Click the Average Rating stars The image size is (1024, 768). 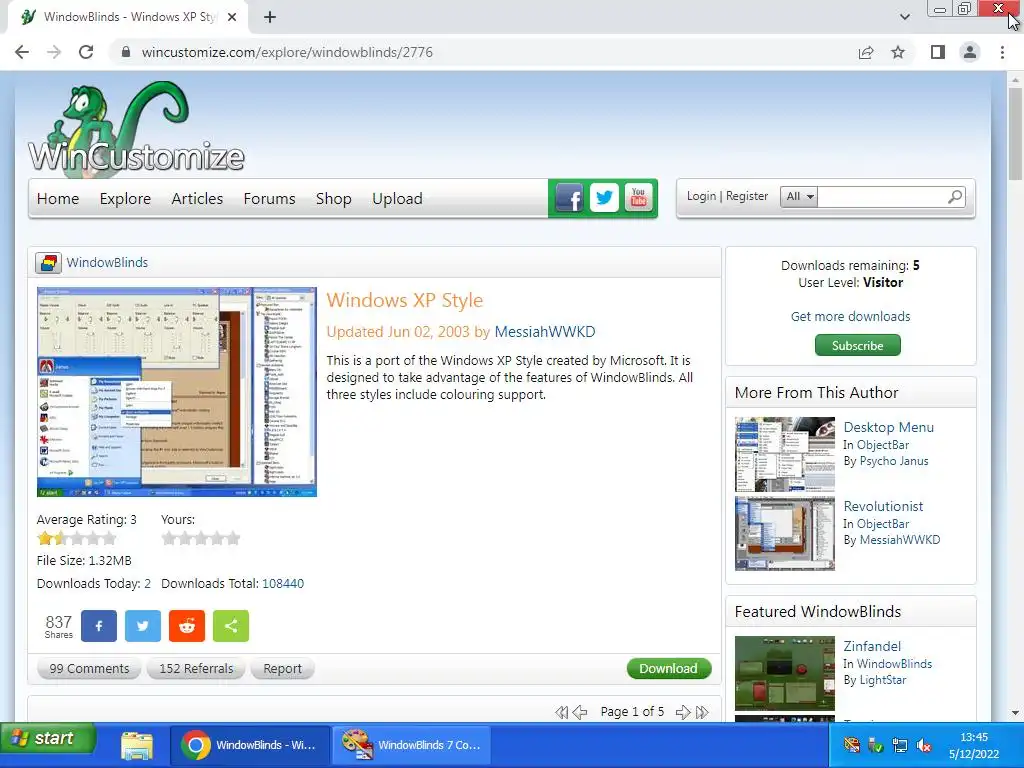tap(76, 539)
